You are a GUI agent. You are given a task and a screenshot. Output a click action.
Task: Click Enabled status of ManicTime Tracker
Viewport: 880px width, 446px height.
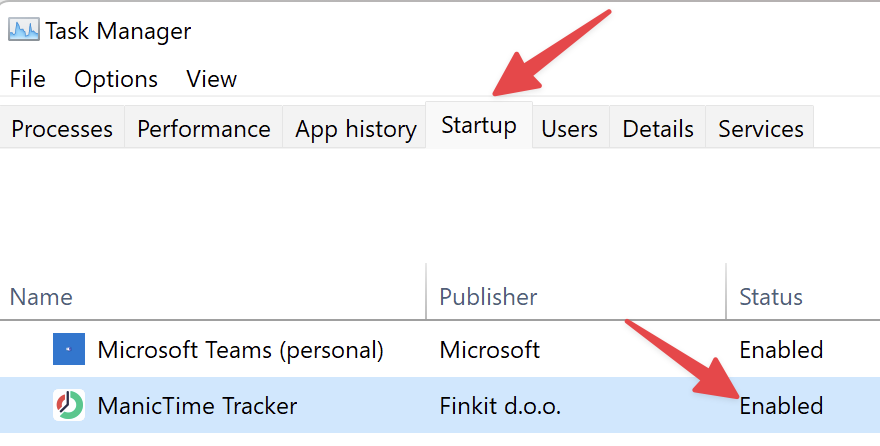point(781,406)
